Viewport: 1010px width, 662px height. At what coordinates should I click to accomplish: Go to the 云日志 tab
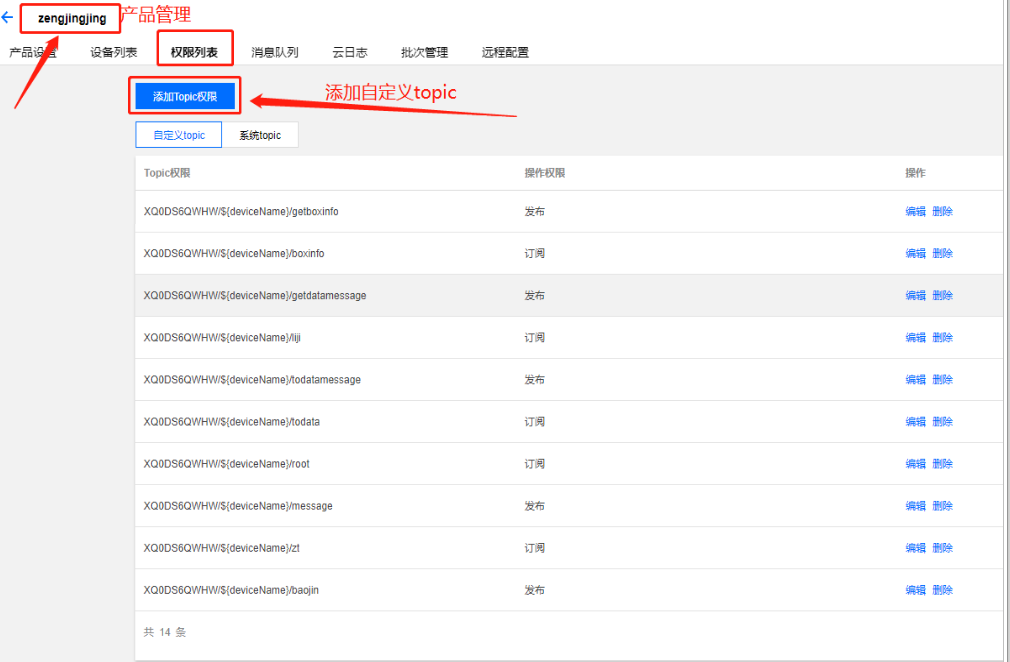coord(349,53)
